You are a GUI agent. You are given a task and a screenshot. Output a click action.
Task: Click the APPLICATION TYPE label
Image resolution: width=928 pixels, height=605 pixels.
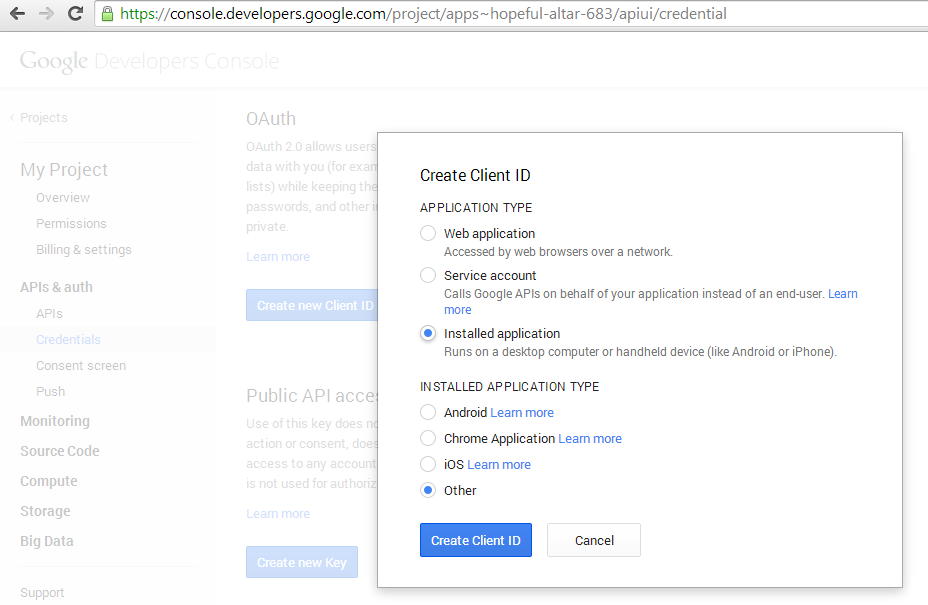pos(476,208)
